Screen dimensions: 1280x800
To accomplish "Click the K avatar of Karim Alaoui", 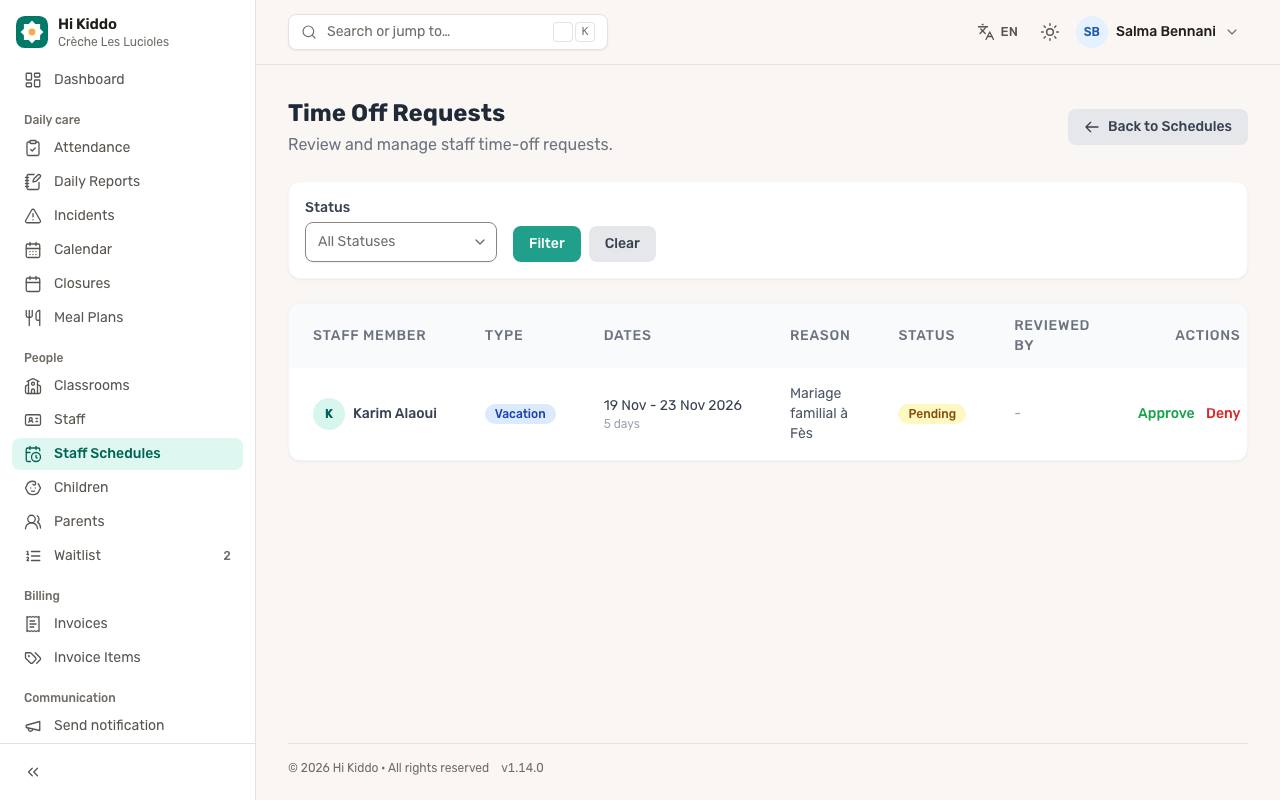I will (329, 414).
